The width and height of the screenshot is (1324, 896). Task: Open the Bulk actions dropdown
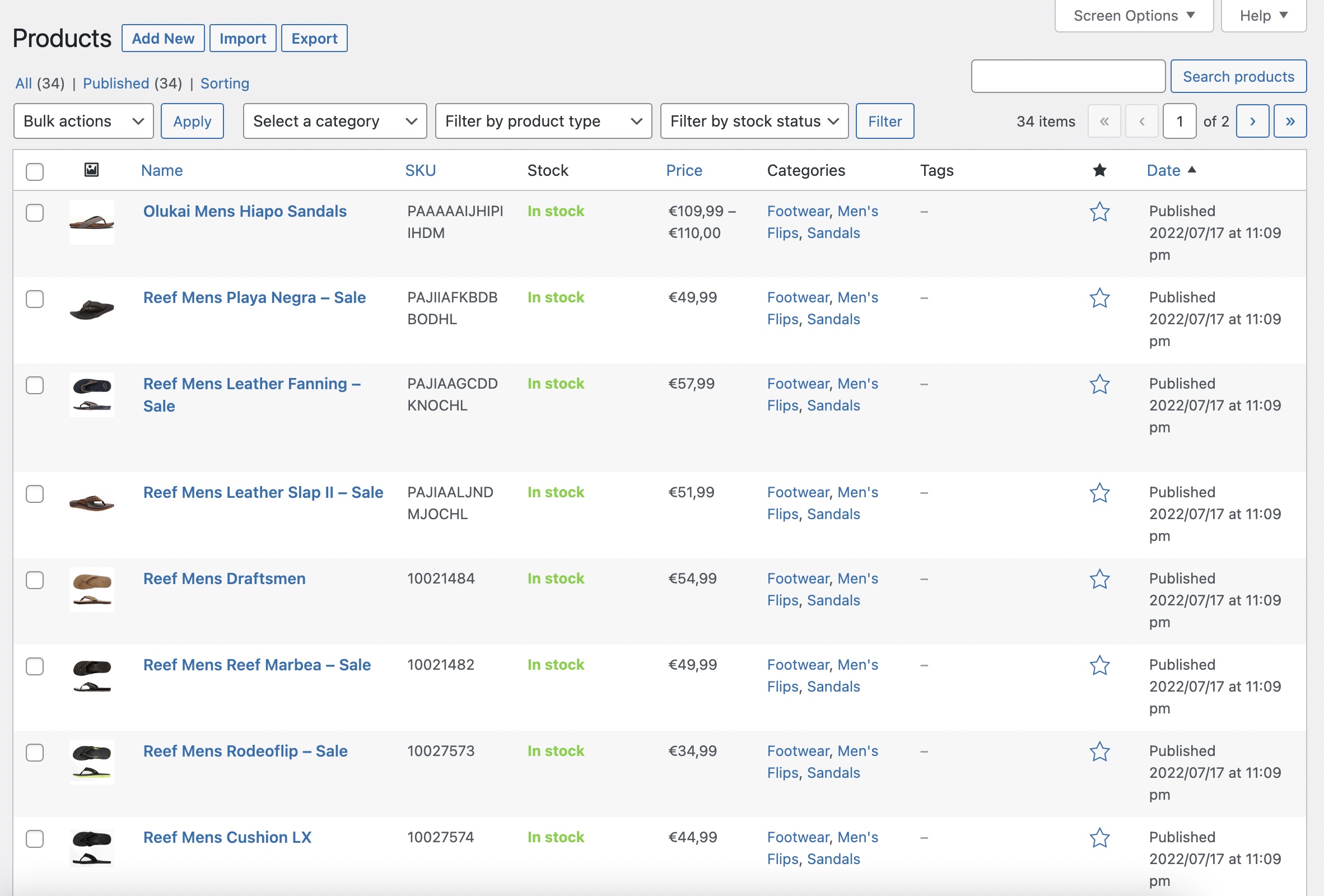83,122
